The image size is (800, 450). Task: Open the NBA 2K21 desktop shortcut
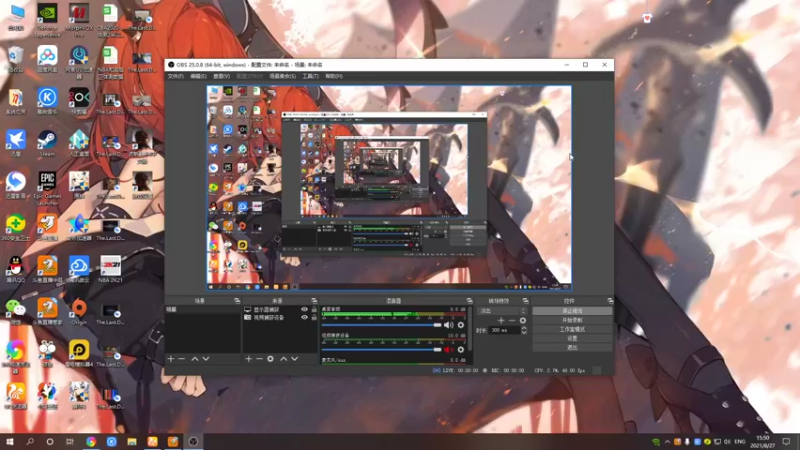(110, 269)
